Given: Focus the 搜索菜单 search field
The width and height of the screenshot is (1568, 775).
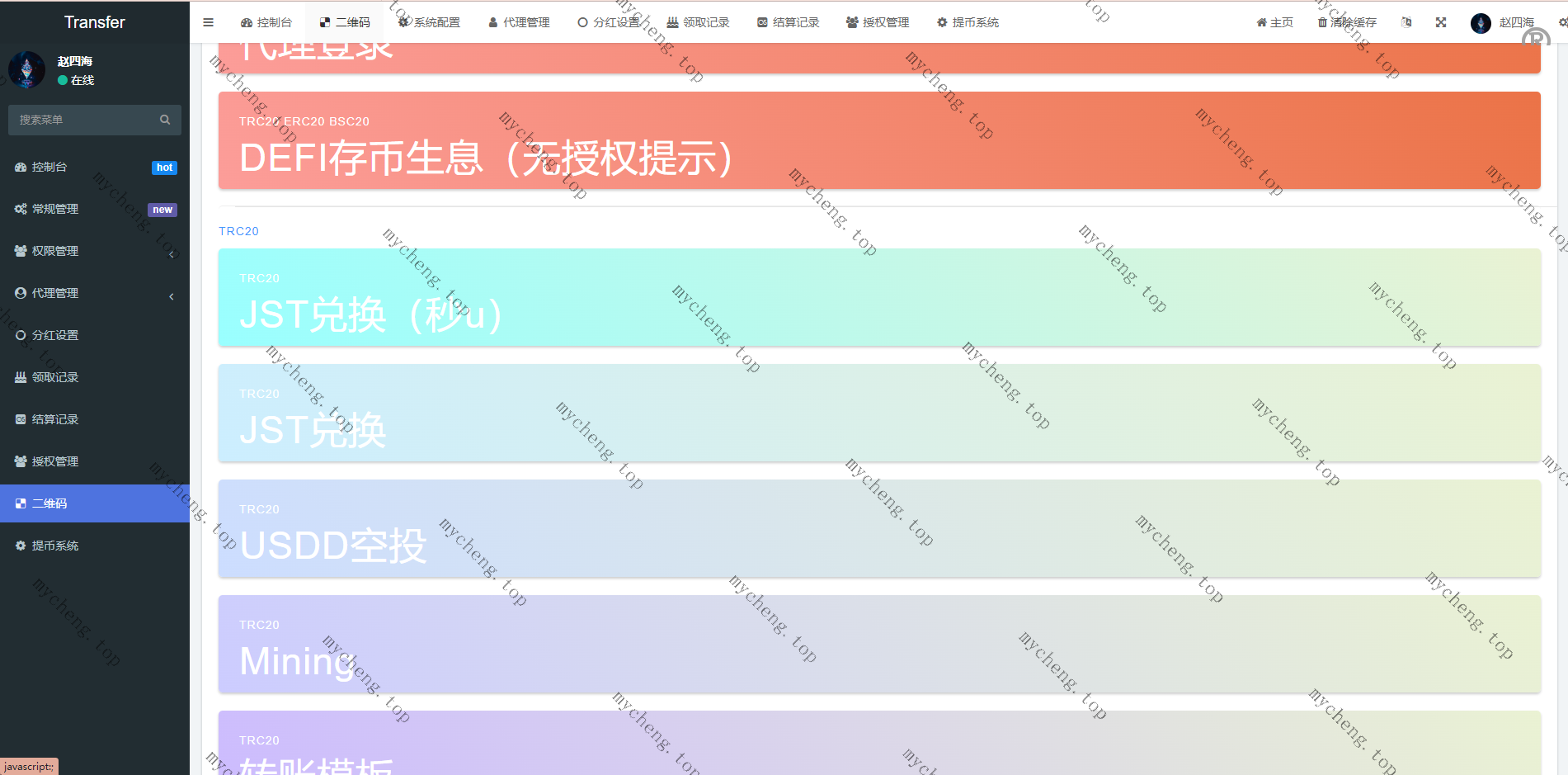Looking at the screenshot, I should coord(82,120).
